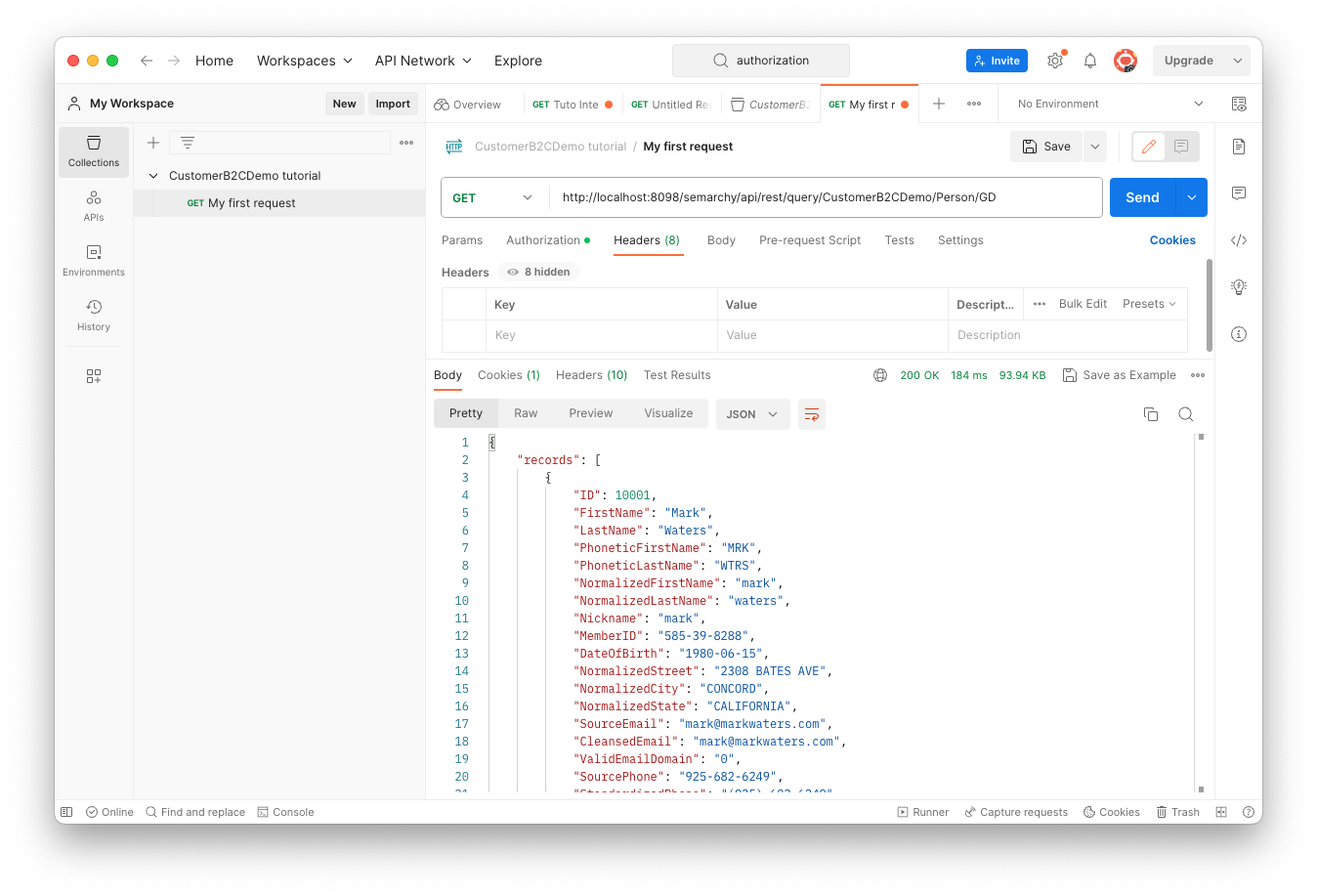Open the Console in status bar
The image size is (1317, 896).
pos(285,812)
